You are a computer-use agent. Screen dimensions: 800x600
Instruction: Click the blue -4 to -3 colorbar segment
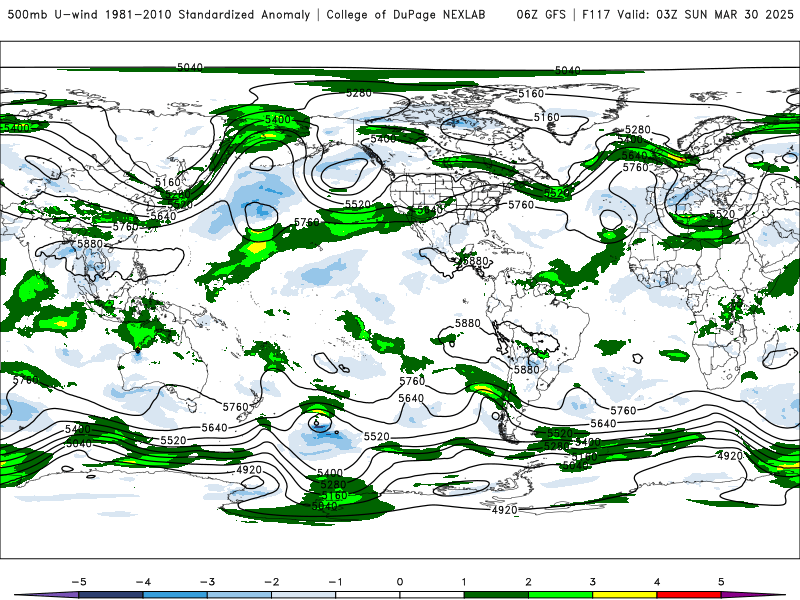tap(175, 595)
